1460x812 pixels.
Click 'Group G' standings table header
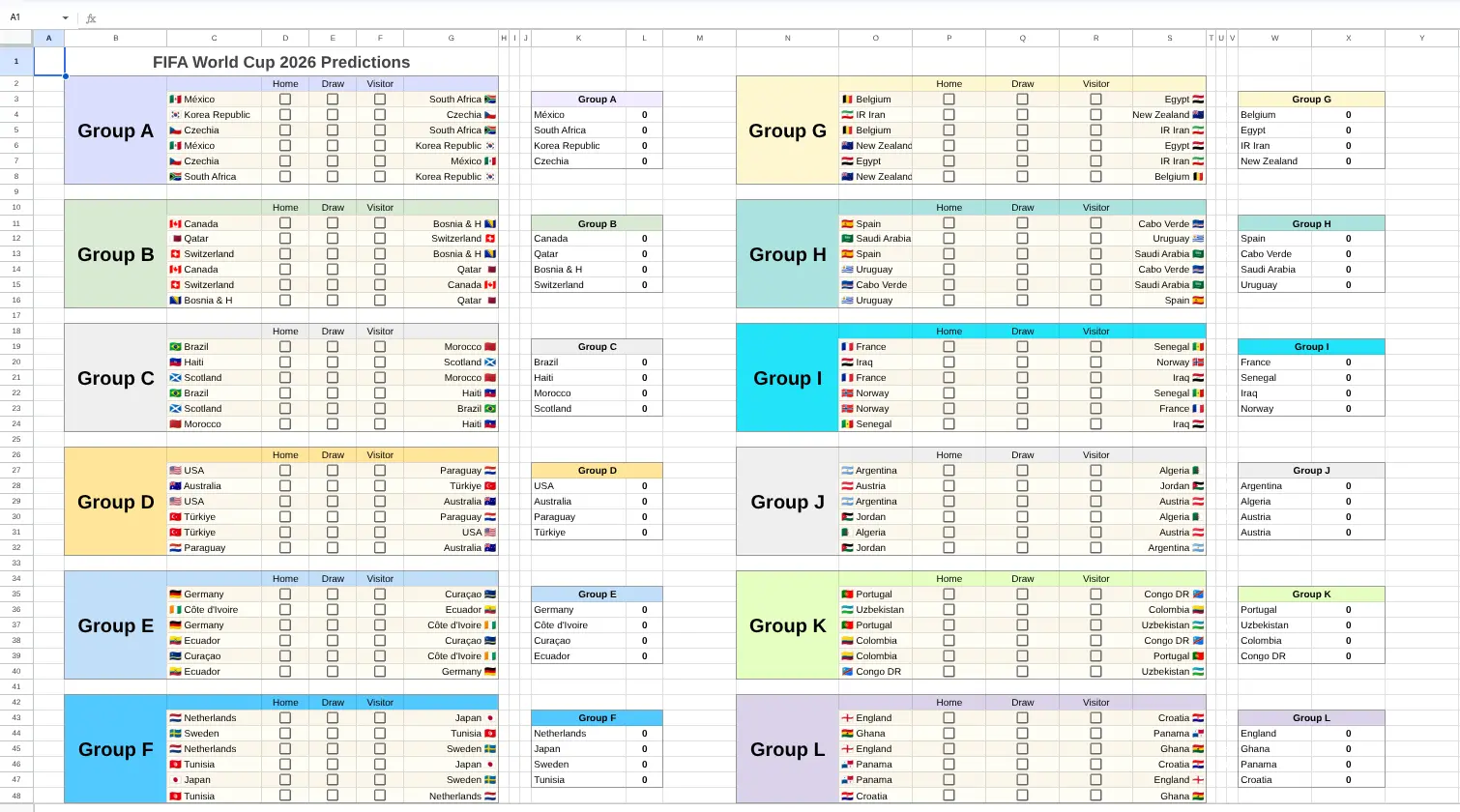click(x=1311, y=100)
